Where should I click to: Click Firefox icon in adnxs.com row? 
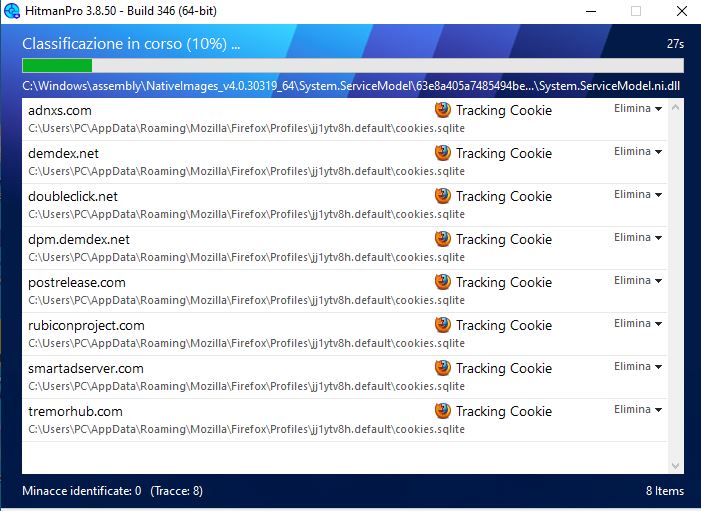tap(443, 110)
